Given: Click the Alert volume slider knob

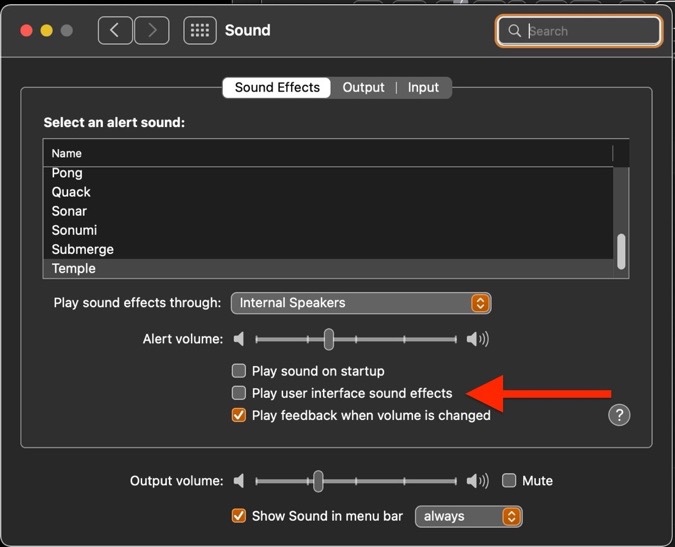Looking at the screenshot, I should [328, 340].
